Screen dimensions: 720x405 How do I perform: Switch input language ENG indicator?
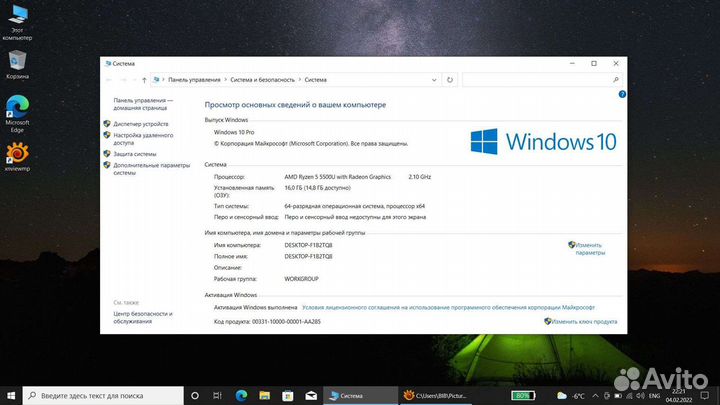click(x=654, y=395)
